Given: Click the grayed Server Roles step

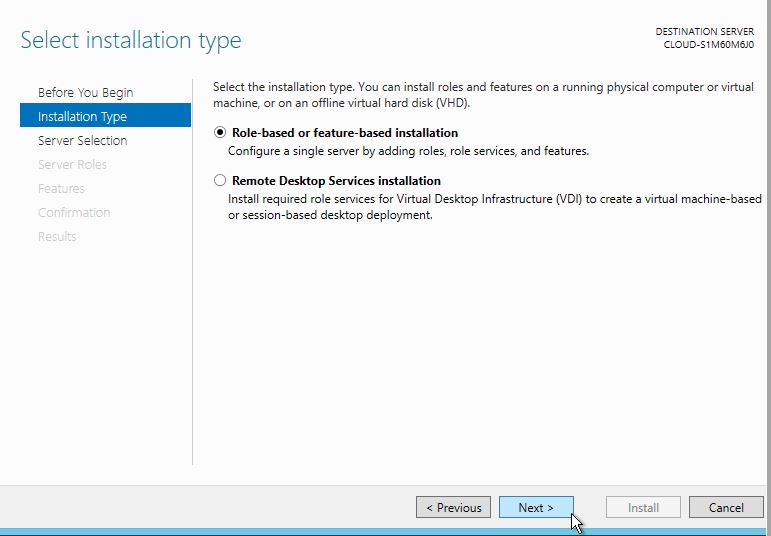Looking at the screenshot, I should pos(72,165).
